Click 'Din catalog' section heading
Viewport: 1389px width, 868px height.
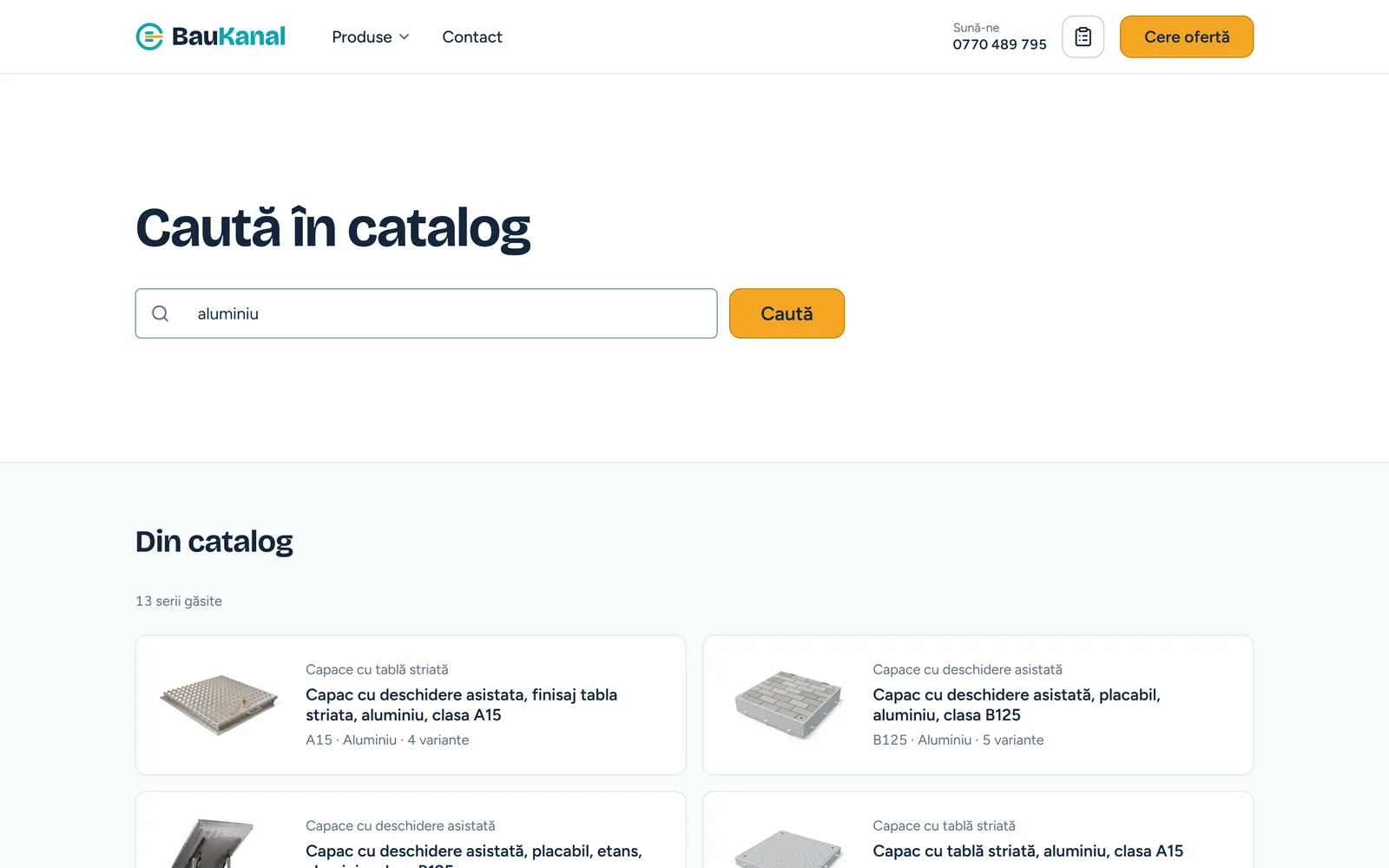point(214,542)
